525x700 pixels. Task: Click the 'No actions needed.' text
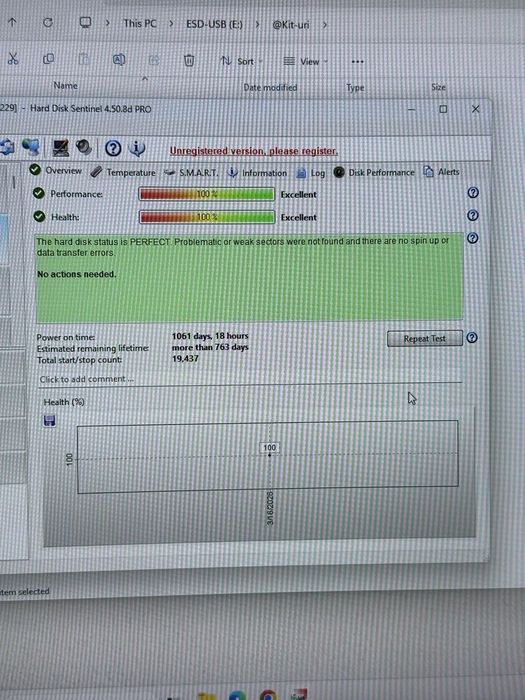[x=76, y=274]
